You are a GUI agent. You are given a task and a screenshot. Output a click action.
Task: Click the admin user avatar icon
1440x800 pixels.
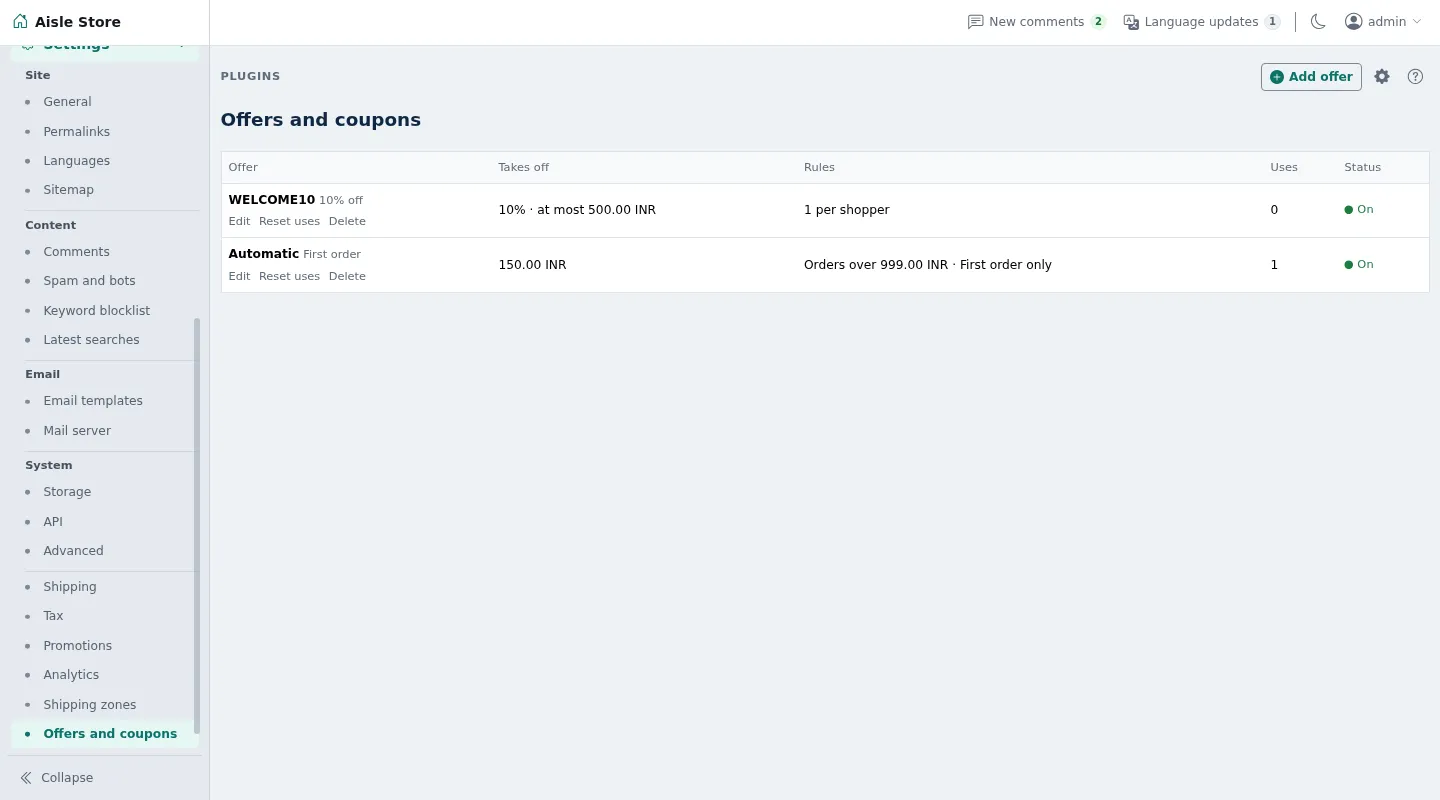(1354, 21)
